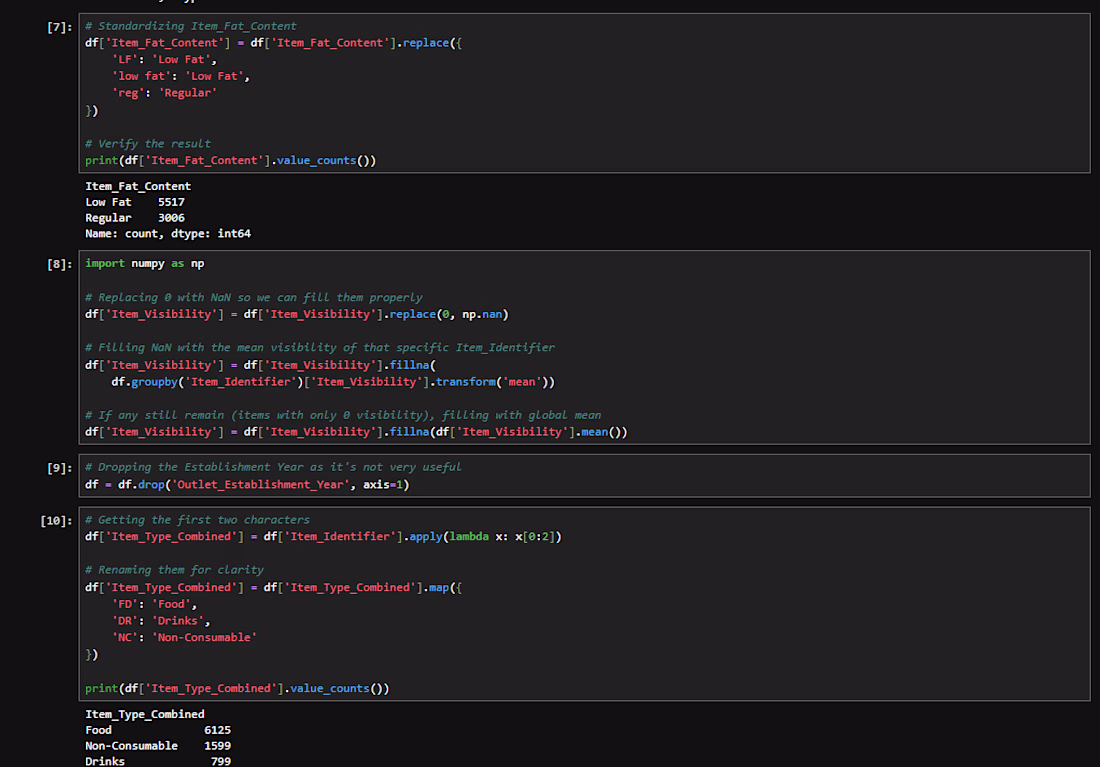Image resolution: width=1100 pixels, height=767 pixels.
Task: Click the 'Food 6125' output row
Action: (x=158, y=731)
